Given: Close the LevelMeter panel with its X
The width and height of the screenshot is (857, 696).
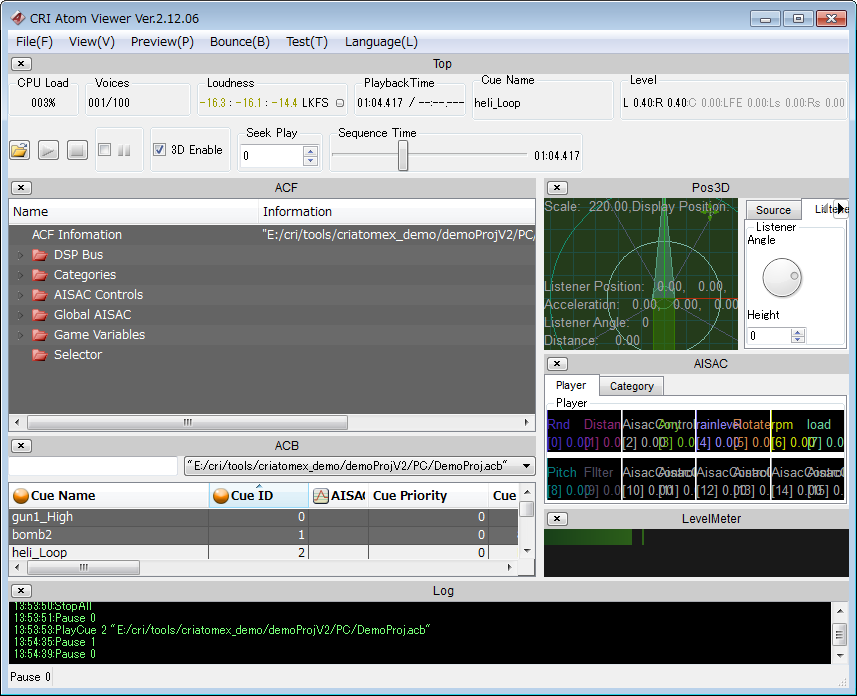Looking at the screenshot, I should pyautogui.click(x=557, y=518).
